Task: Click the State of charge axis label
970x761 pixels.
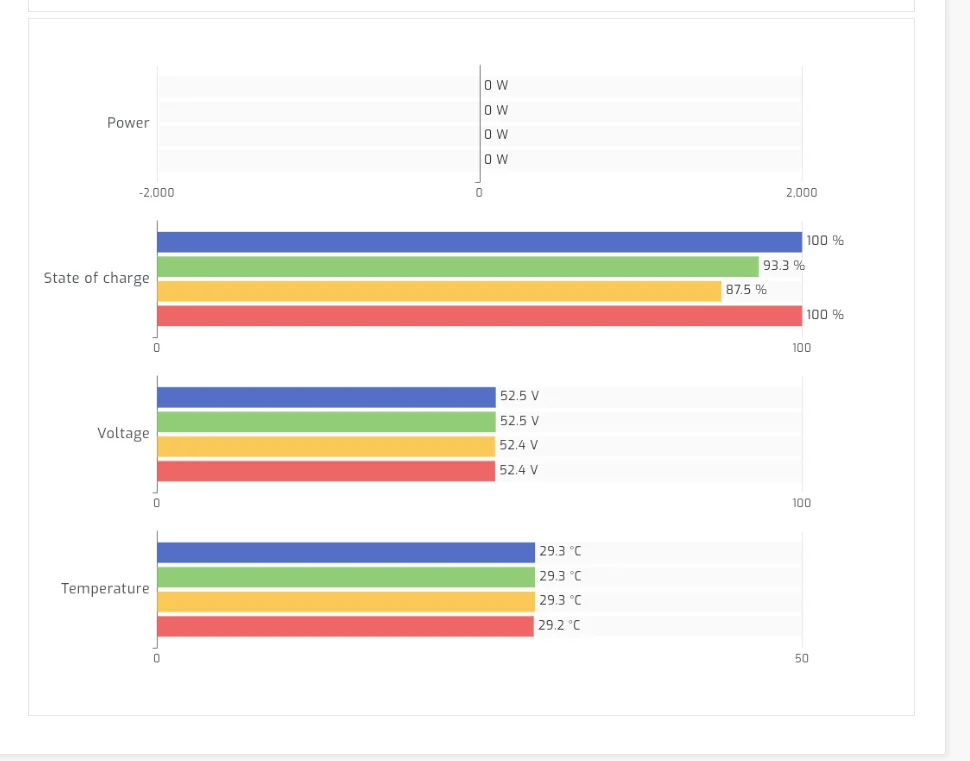Action: (x=96, y=278)
